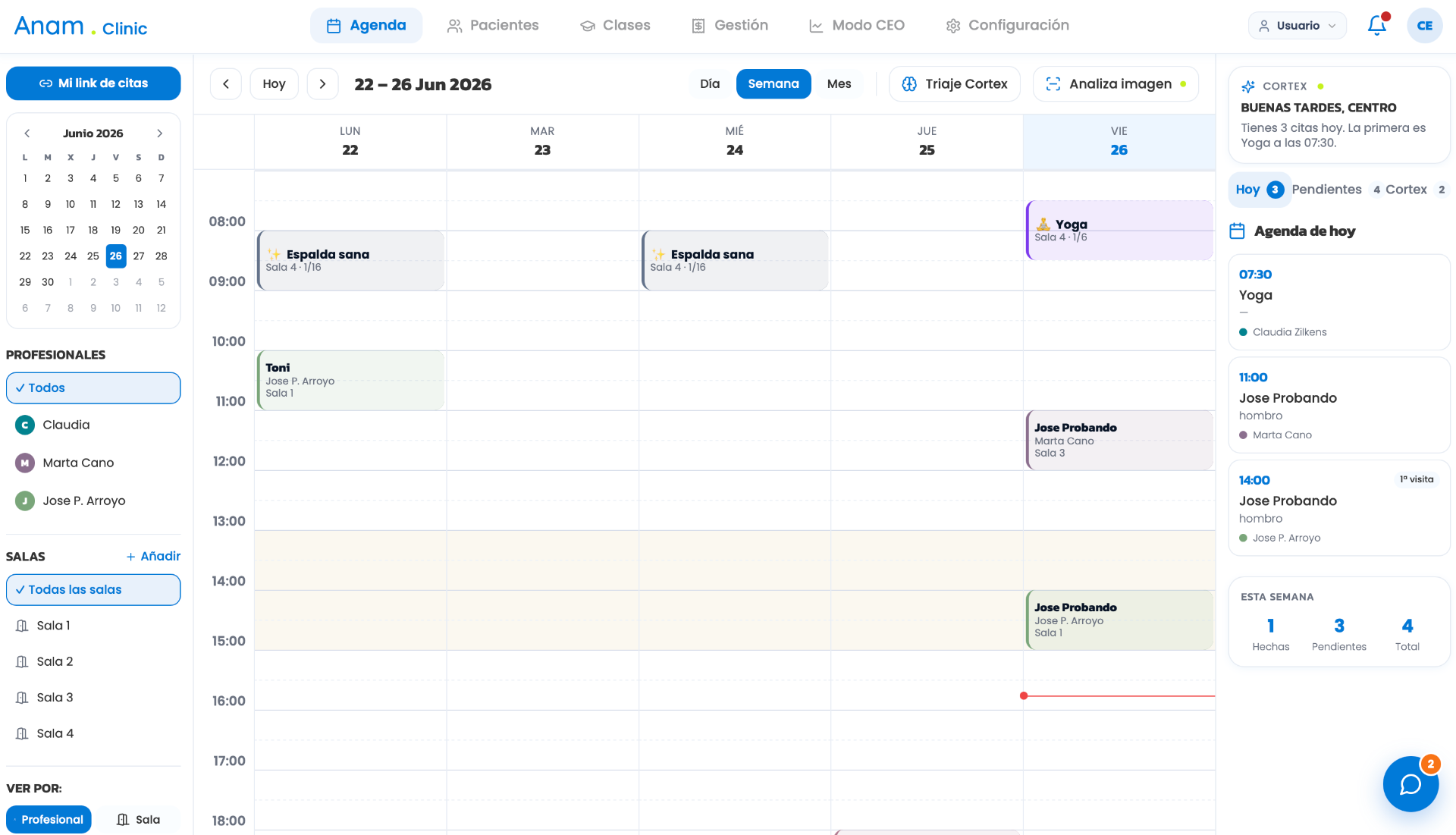Viewport: 1456px width, 835px height.
Task: Select Jose P. Arroyo's avatar icon
Action: [25, 501]
